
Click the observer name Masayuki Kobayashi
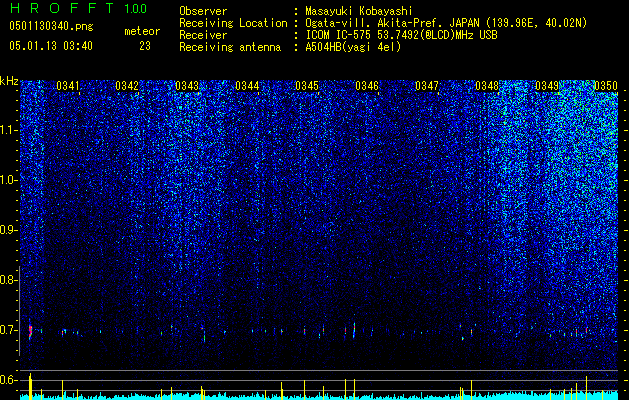point(359,11)
